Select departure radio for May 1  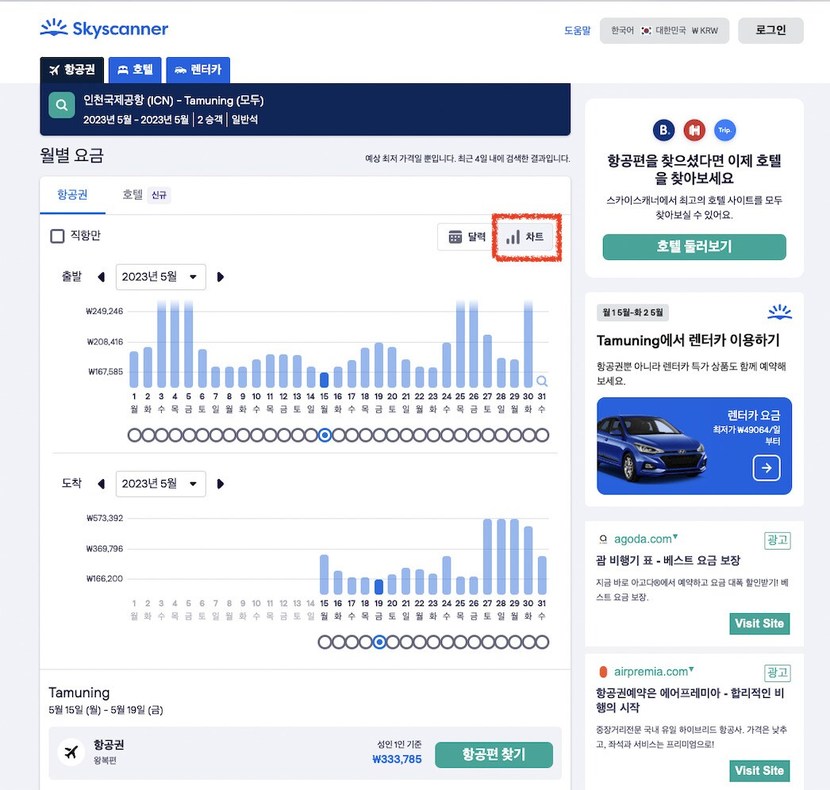[x=134, y=435]
